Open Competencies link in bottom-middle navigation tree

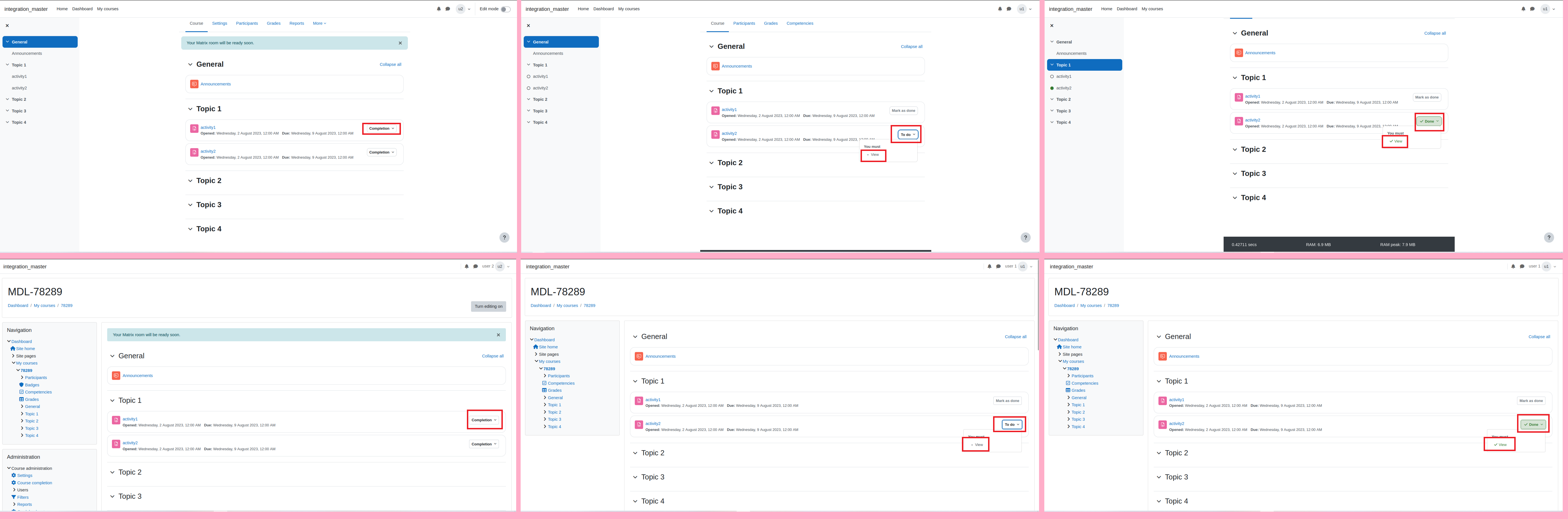(561, 383)
